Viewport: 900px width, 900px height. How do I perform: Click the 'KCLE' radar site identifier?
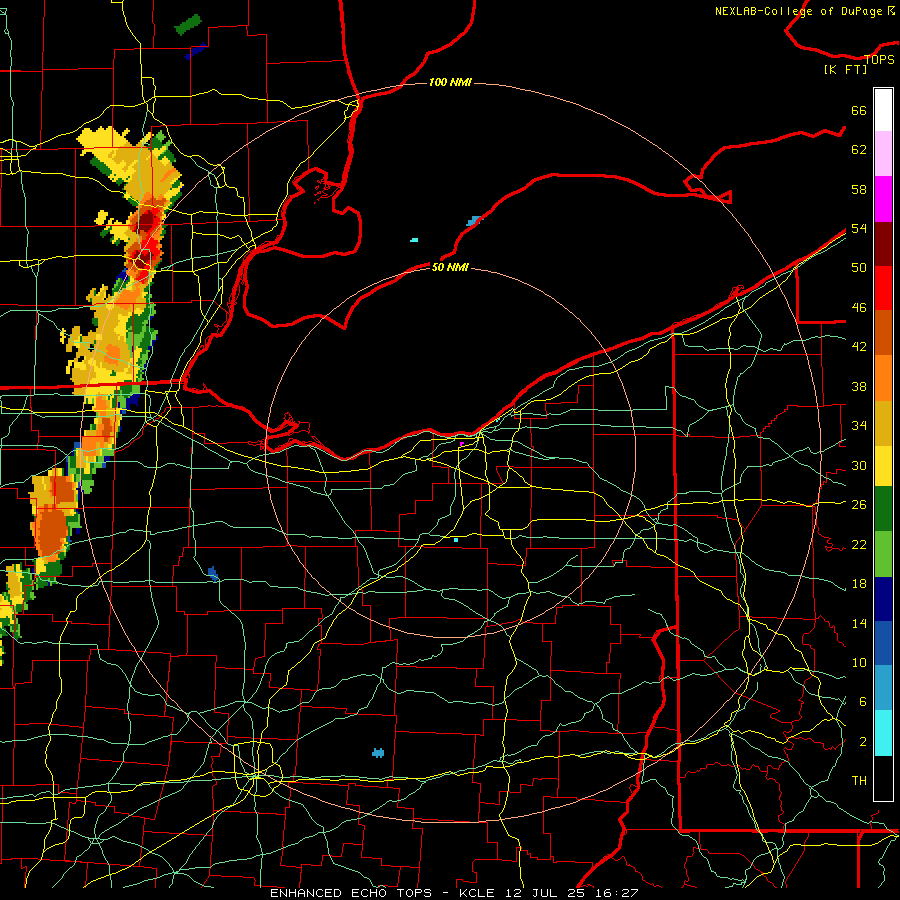(477, 893)
